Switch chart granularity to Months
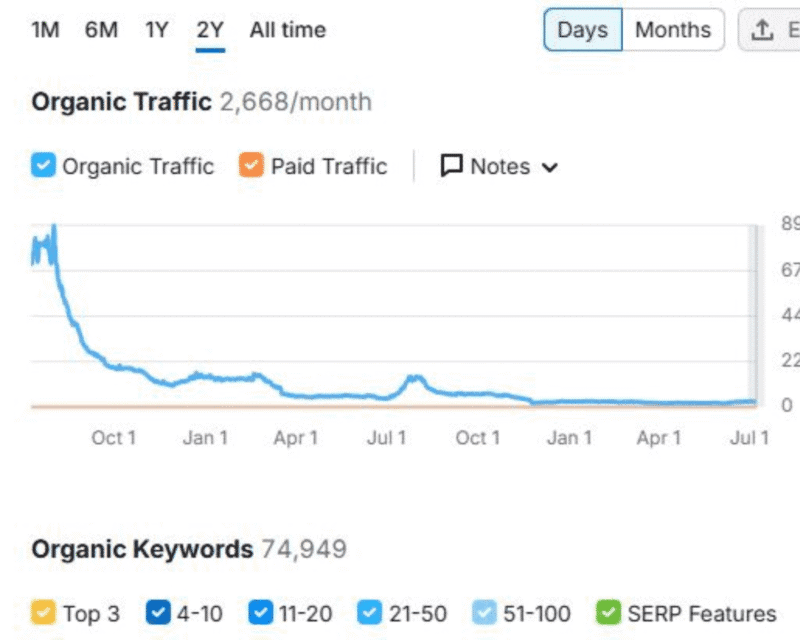Image resolution: width=800 pixels, height=640 pixels. pyautogui.click(x=673, y=30)
